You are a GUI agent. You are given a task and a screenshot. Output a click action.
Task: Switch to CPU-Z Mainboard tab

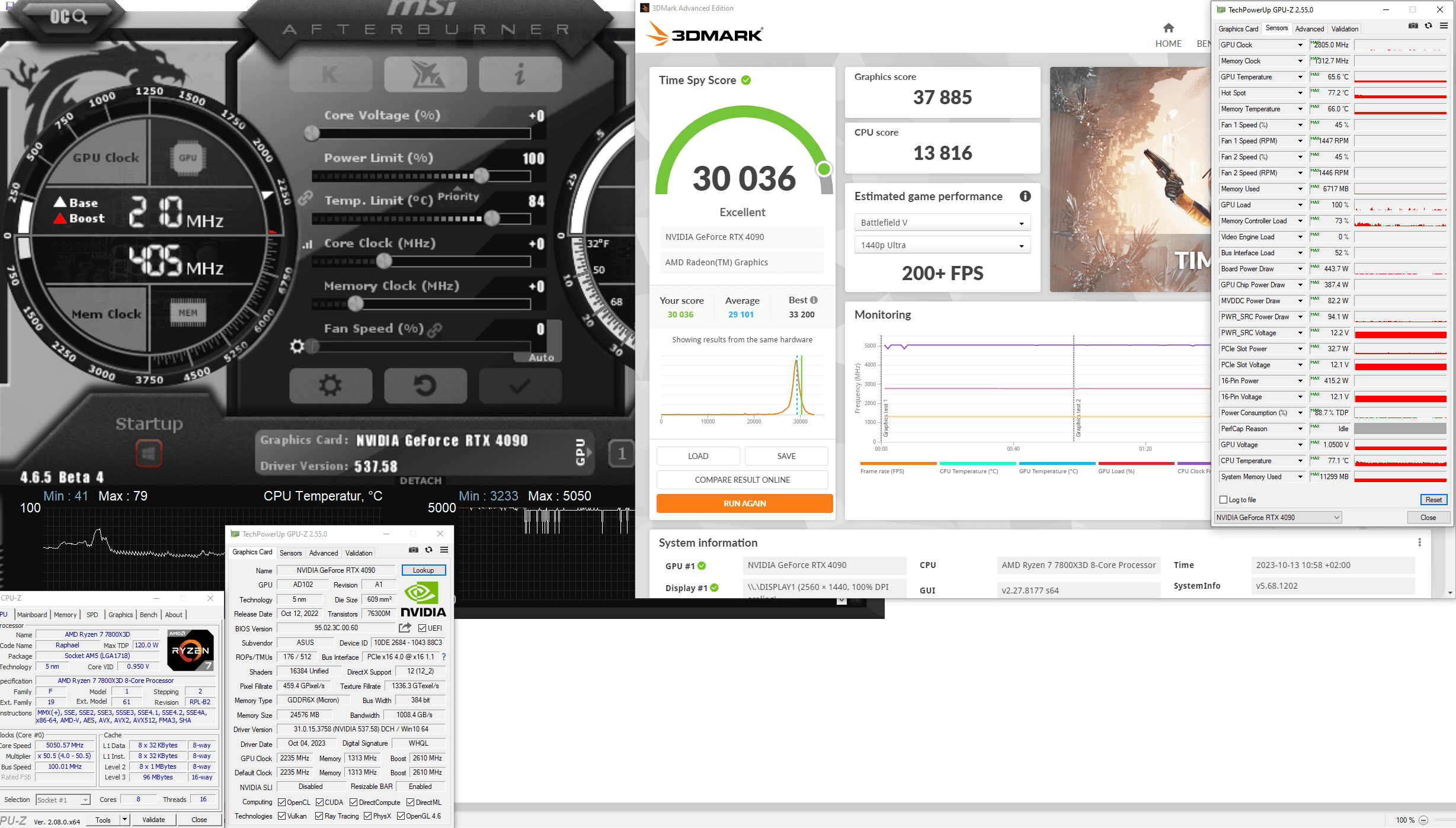pos(32,615)
